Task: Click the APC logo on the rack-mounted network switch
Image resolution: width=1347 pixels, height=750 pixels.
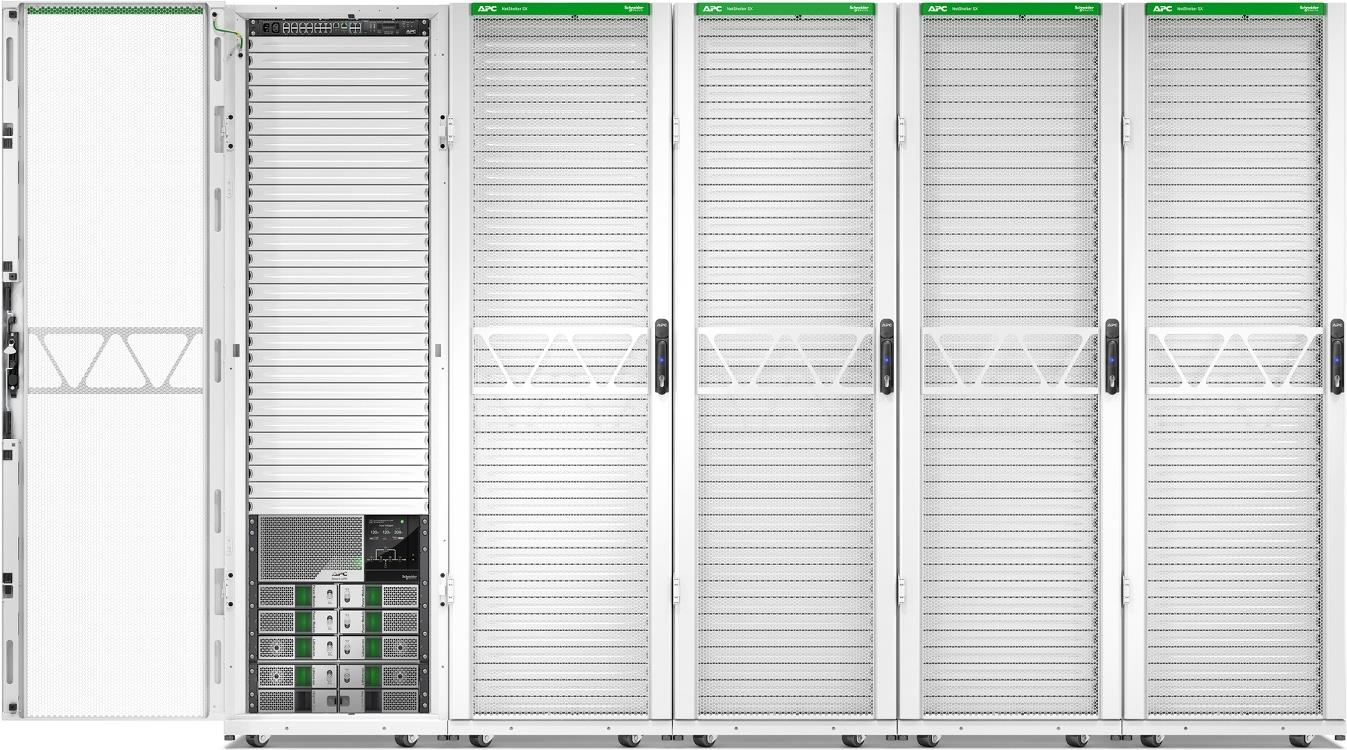Action: pos(411,31)
